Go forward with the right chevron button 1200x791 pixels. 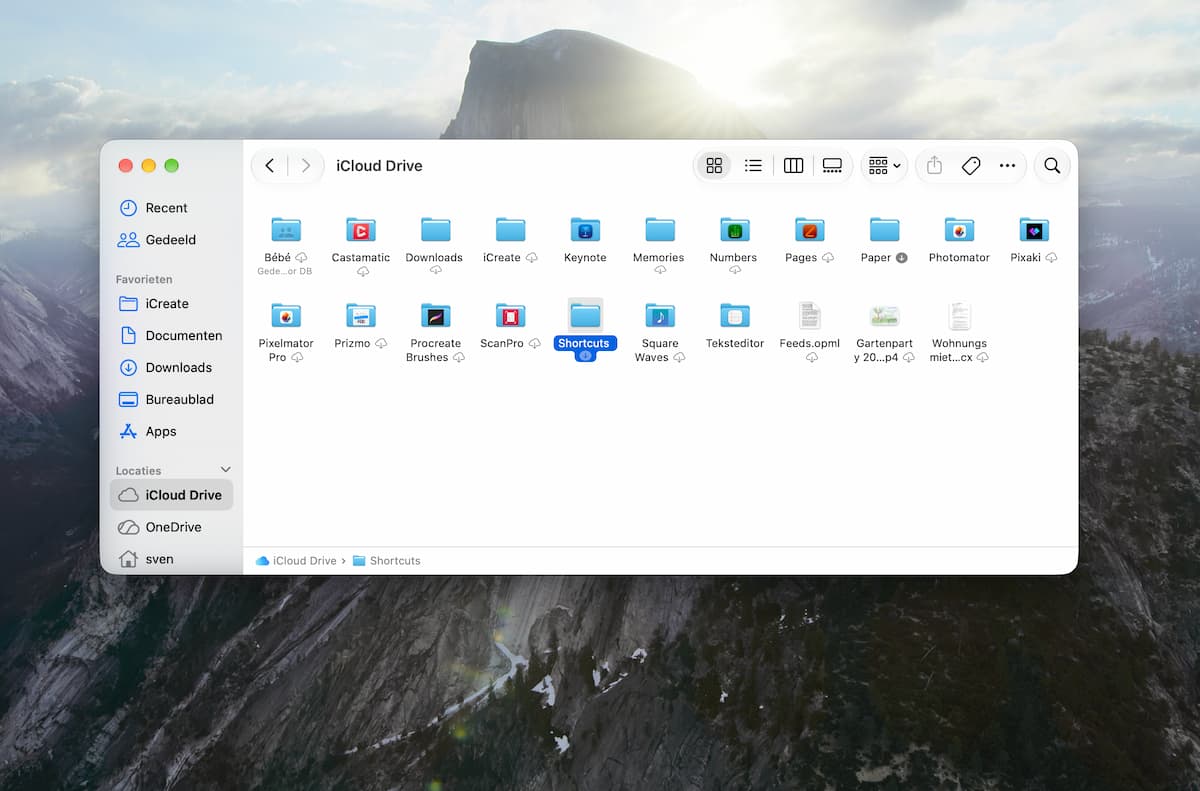coord(306,166)
